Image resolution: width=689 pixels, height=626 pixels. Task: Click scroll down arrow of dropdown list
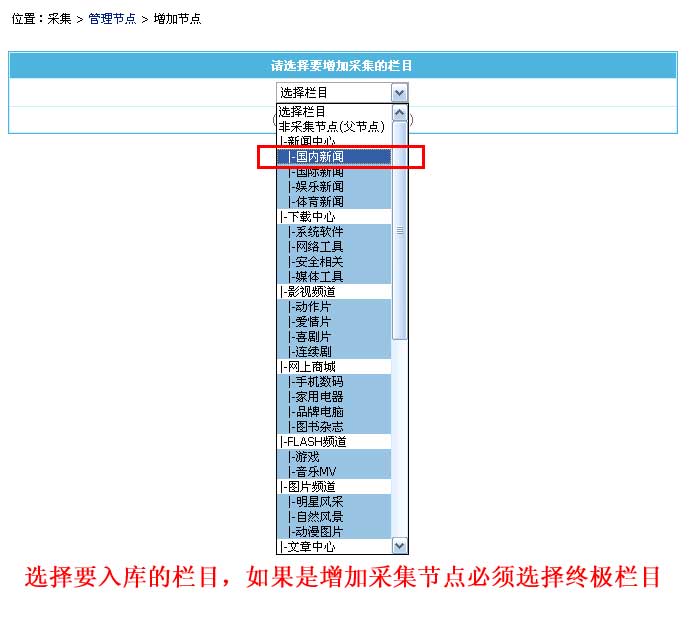400,546
